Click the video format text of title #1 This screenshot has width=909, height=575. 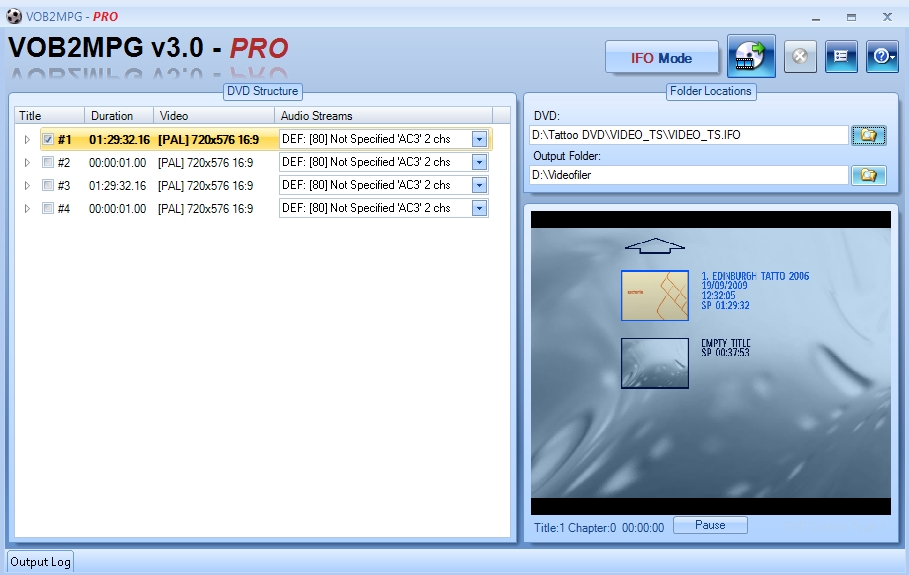209,139
